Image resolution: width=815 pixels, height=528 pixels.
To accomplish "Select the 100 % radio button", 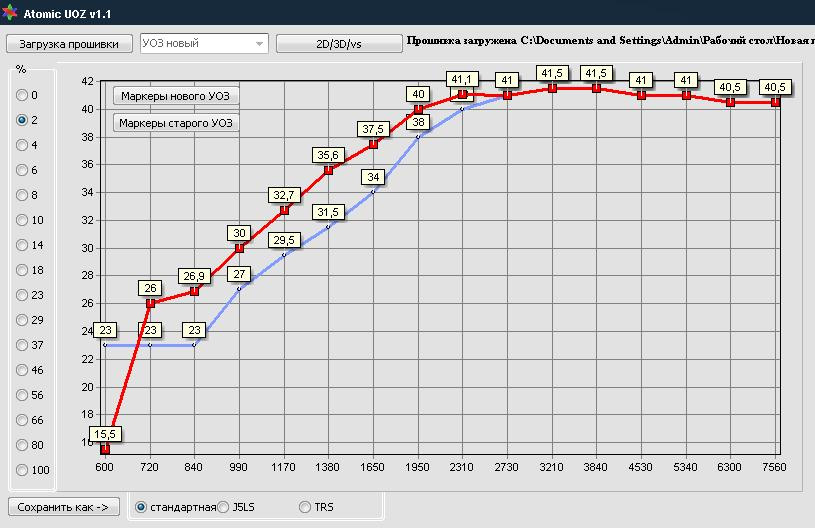I will point(22,470).
